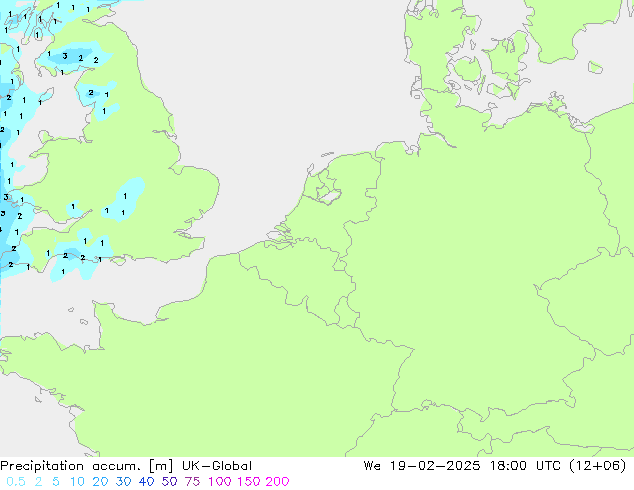Click the '75' legend value
634x490 pixels.
pos(192,482)
